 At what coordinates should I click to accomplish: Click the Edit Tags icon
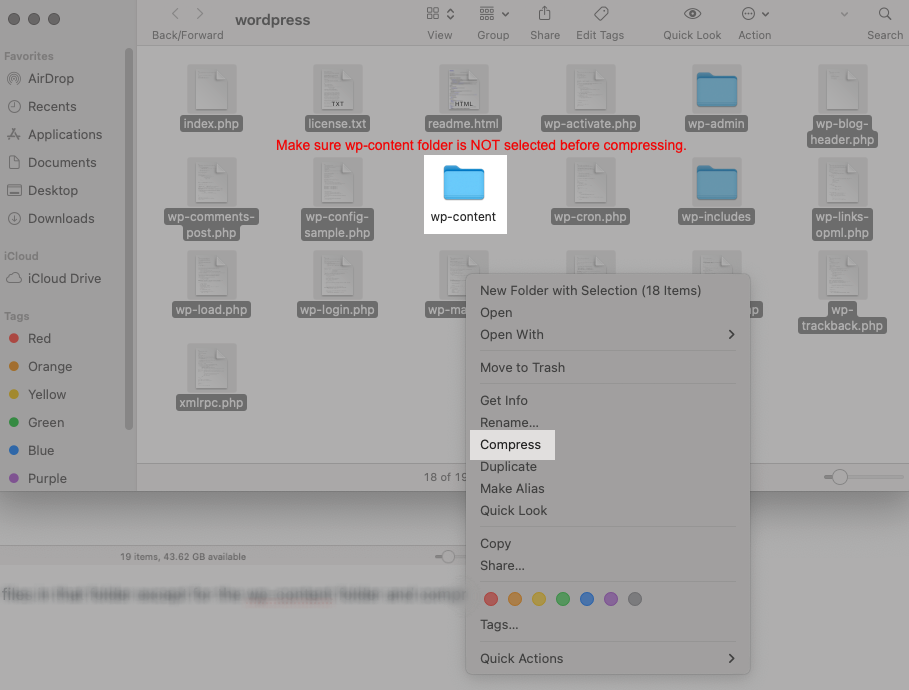point(601,13)
